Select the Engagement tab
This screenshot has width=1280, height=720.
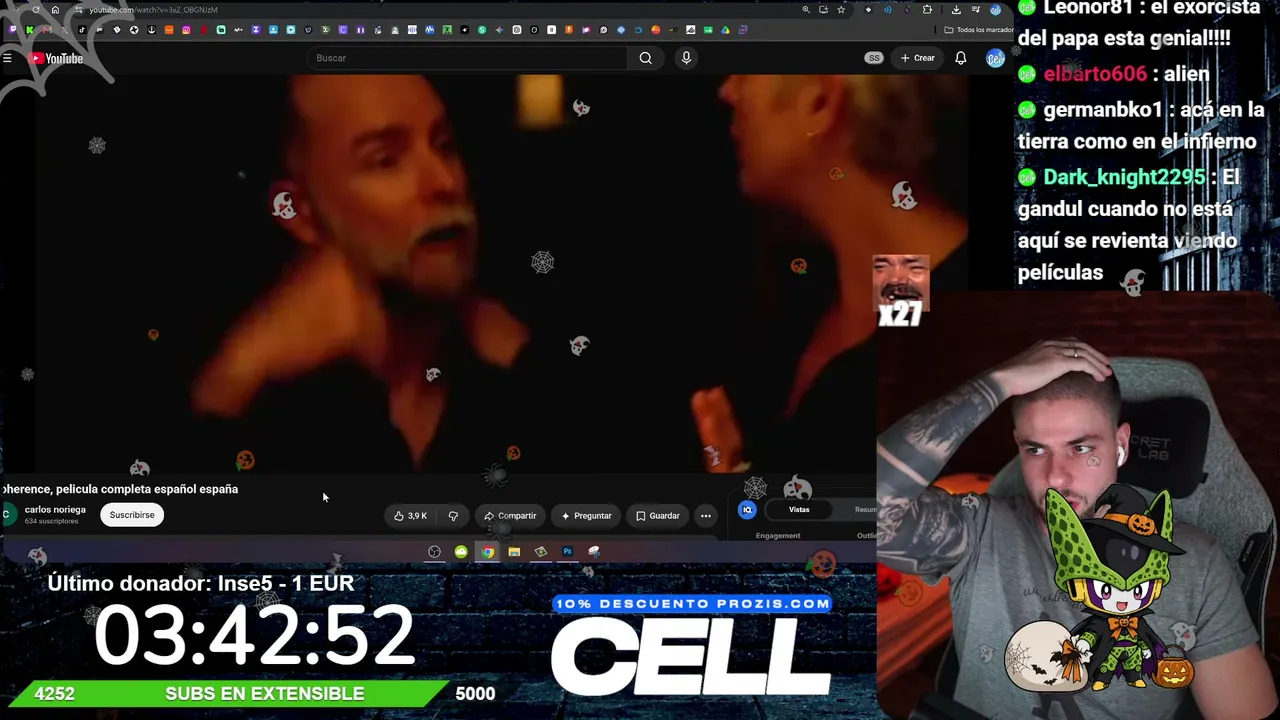(x=778, y=536)
